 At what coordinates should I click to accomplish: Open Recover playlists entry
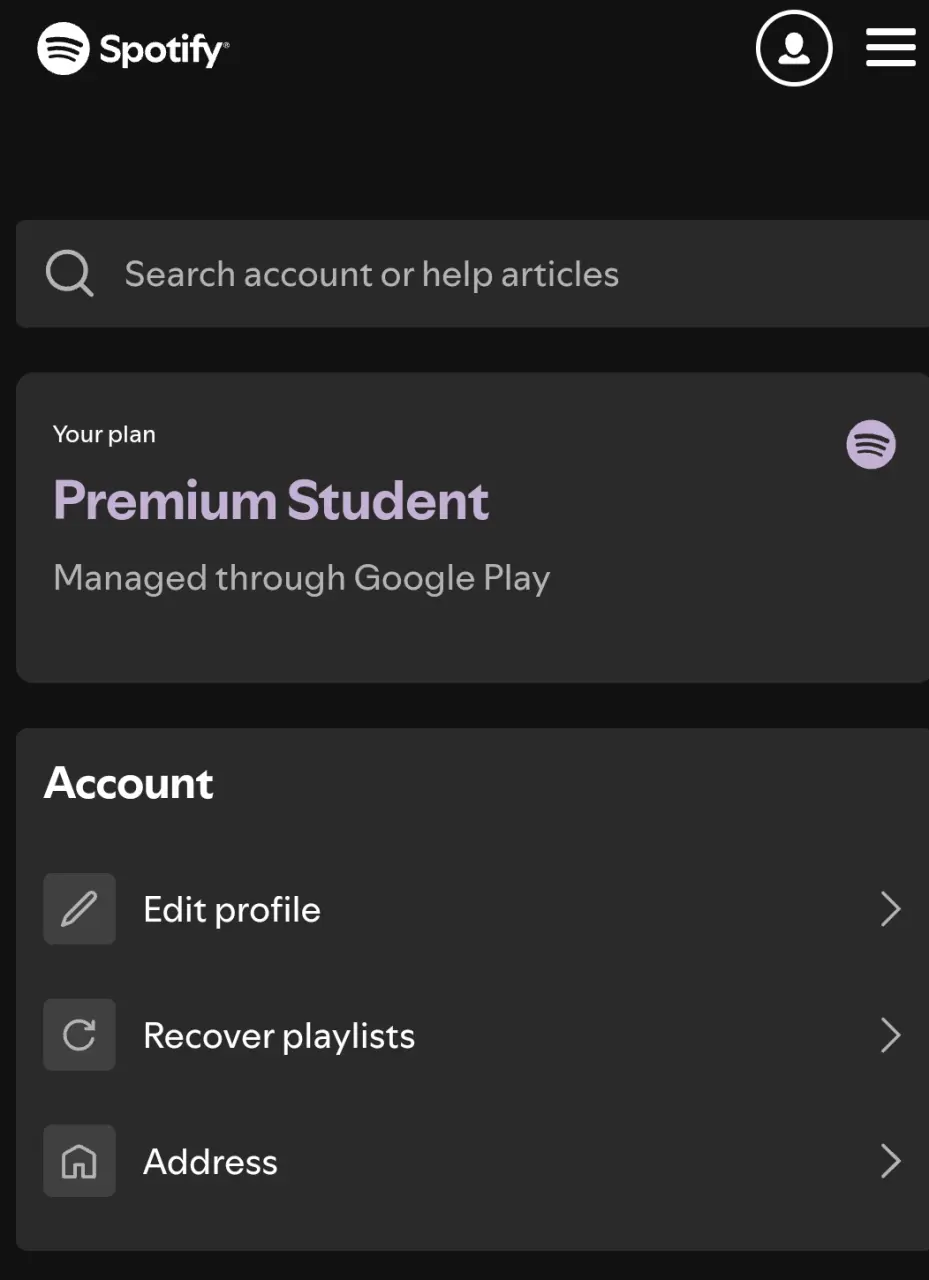472,1035
